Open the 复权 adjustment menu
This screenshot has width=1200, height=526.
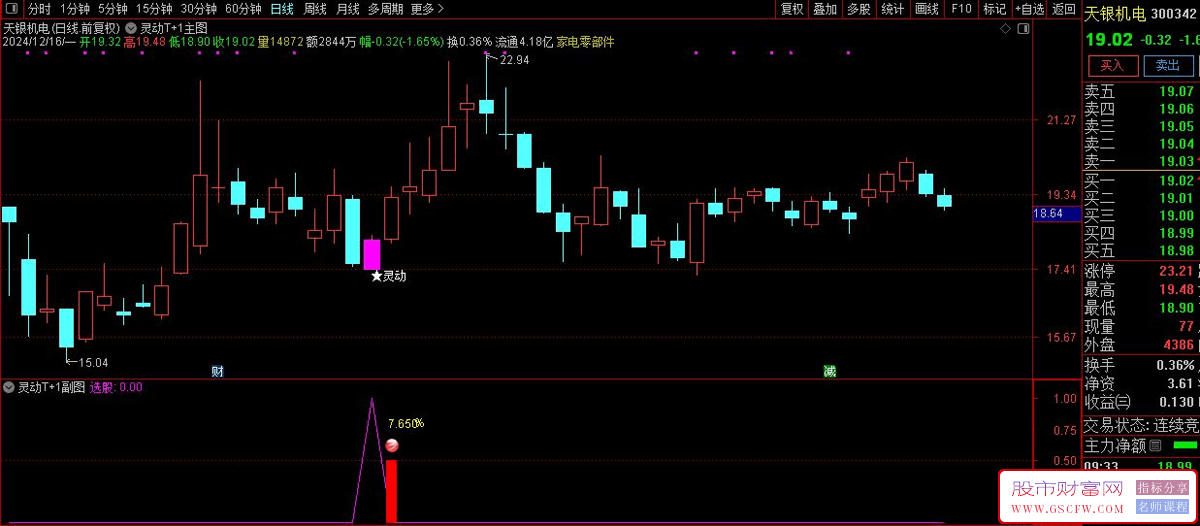point(792,9)
